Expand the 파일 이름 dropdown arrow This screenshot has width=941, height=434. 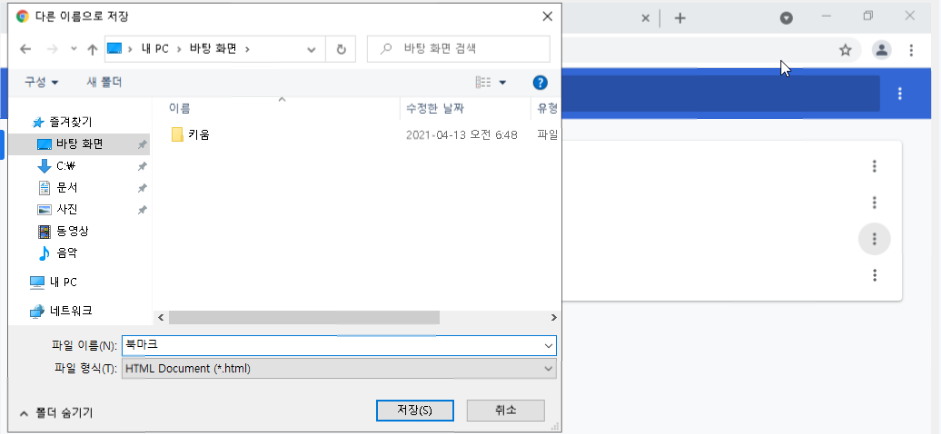click(x=548, y=345)
